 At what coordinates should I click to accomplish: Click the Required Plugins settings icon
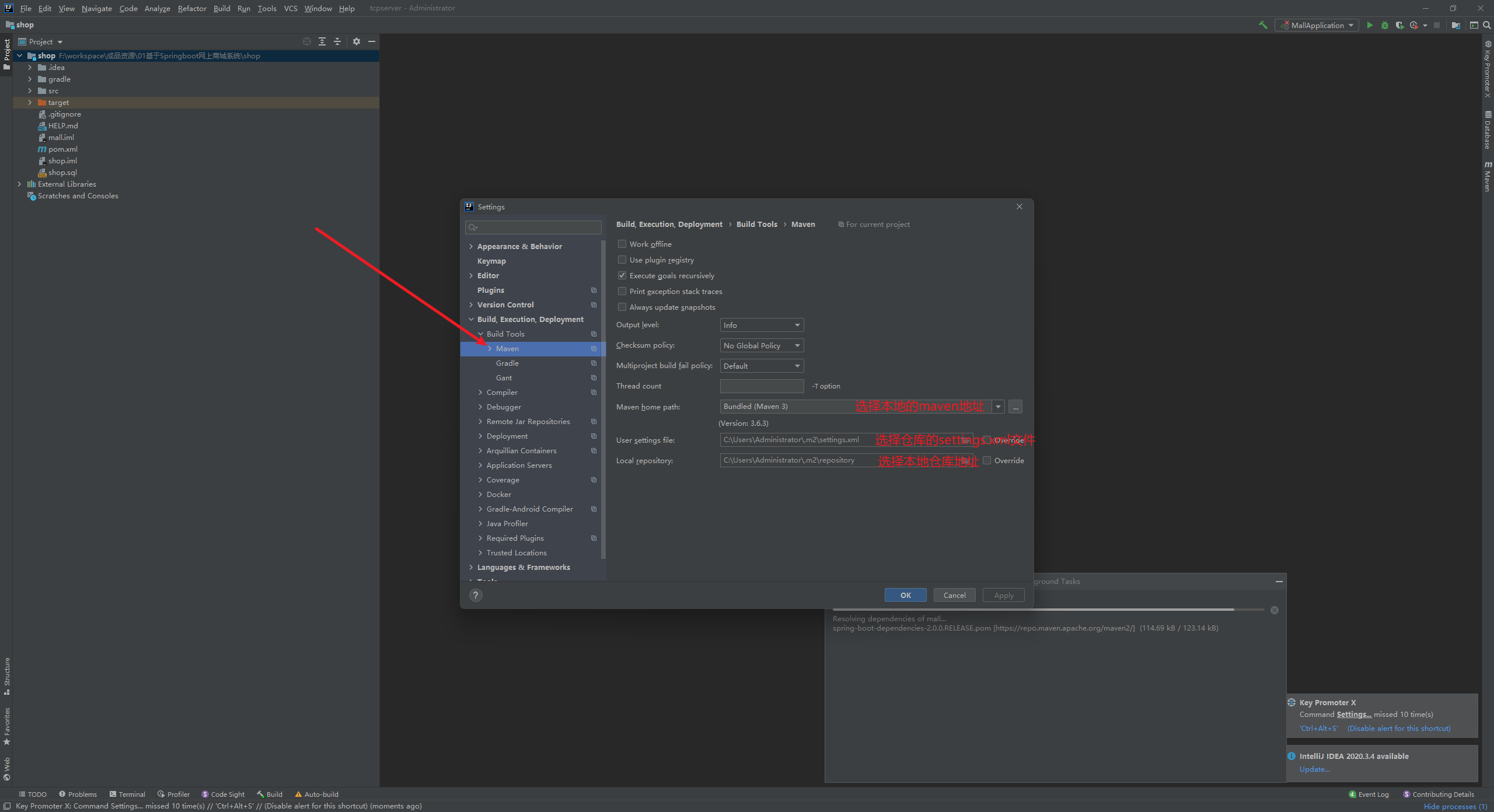[596, 538]
